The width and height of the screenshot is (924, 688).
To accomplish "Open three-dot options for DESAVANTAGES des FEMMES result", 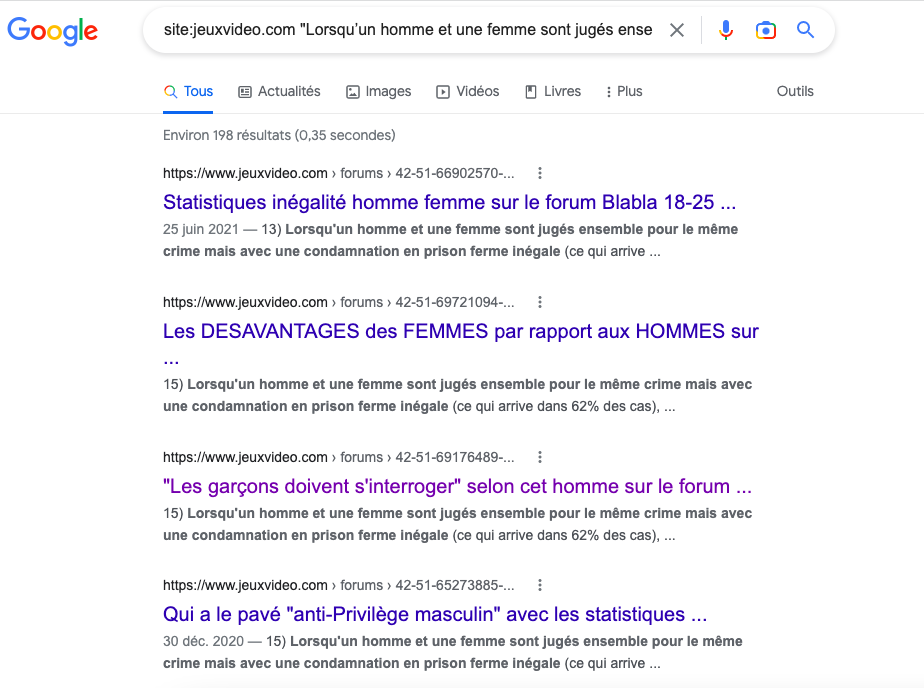I will pyautogui.click(x=540, y=302).
